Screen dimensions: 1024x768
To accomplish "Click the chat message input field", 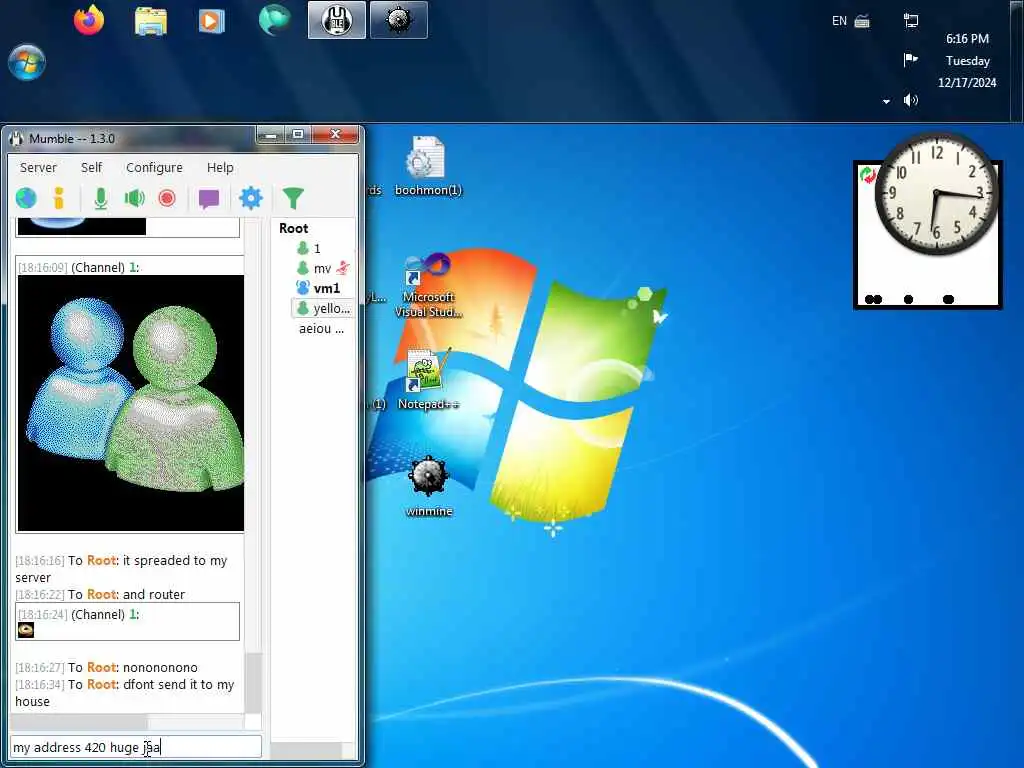I will point(136,747).
